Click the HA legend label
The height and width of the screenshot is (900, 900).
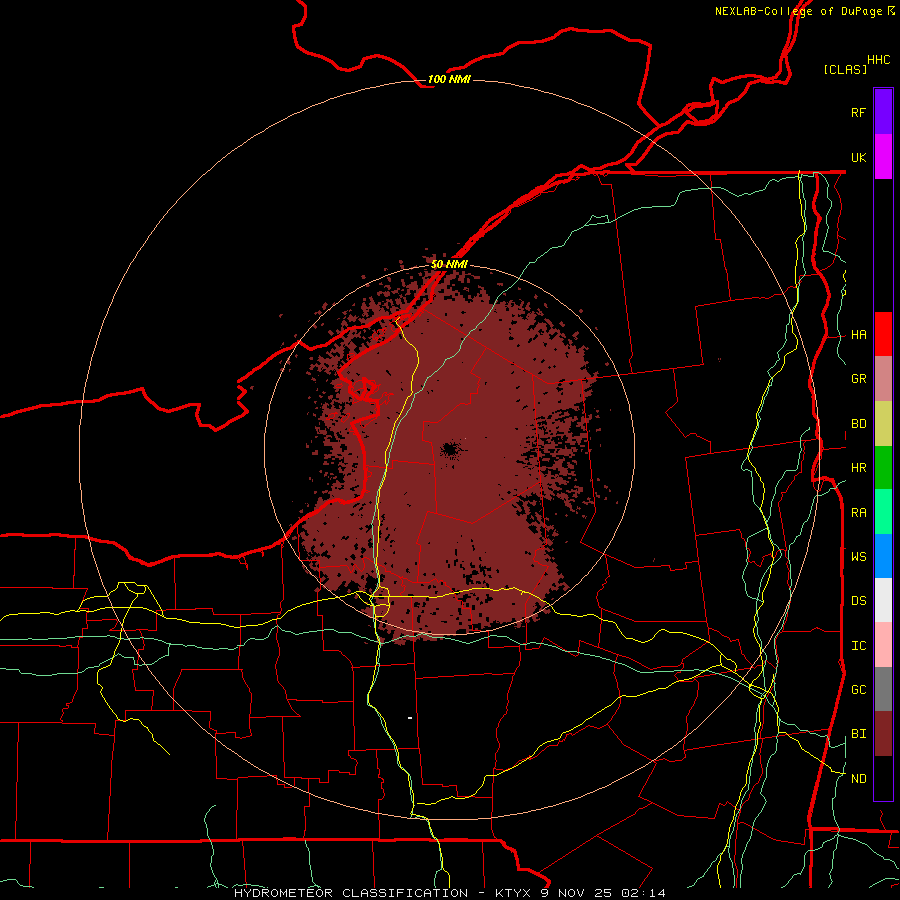pos(858,335)
